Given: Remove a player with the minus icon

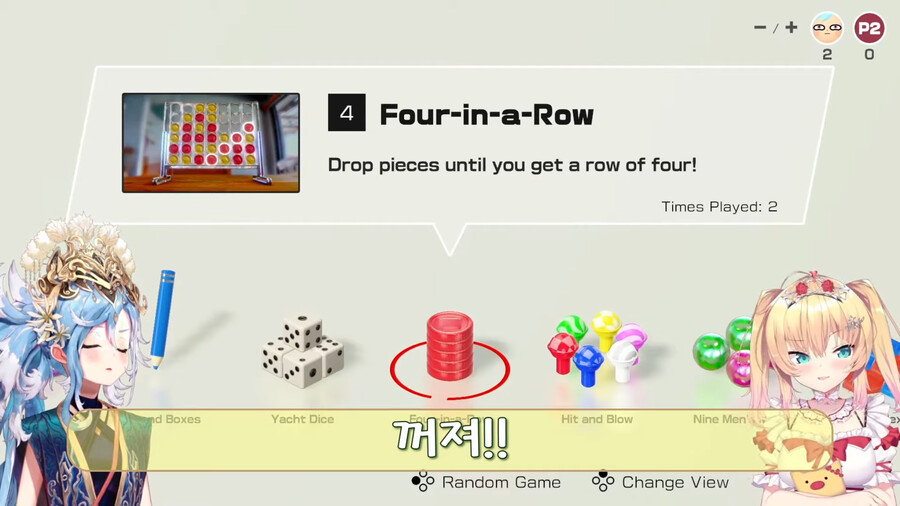Looking at the screenshot, I should click(760, 28).
